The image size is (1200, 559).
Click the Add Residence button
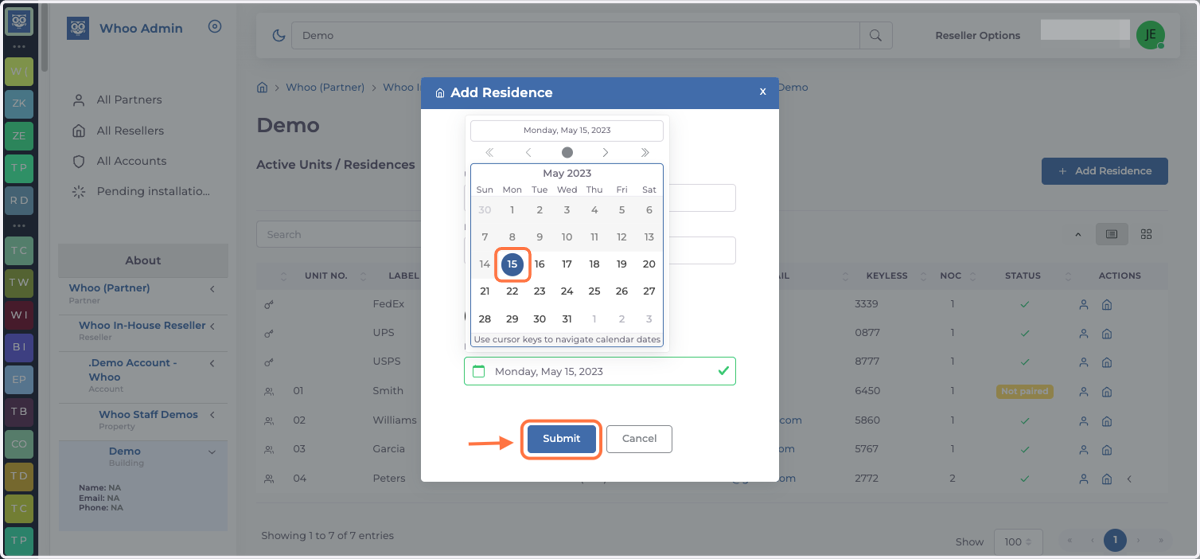coord(1104,171)
